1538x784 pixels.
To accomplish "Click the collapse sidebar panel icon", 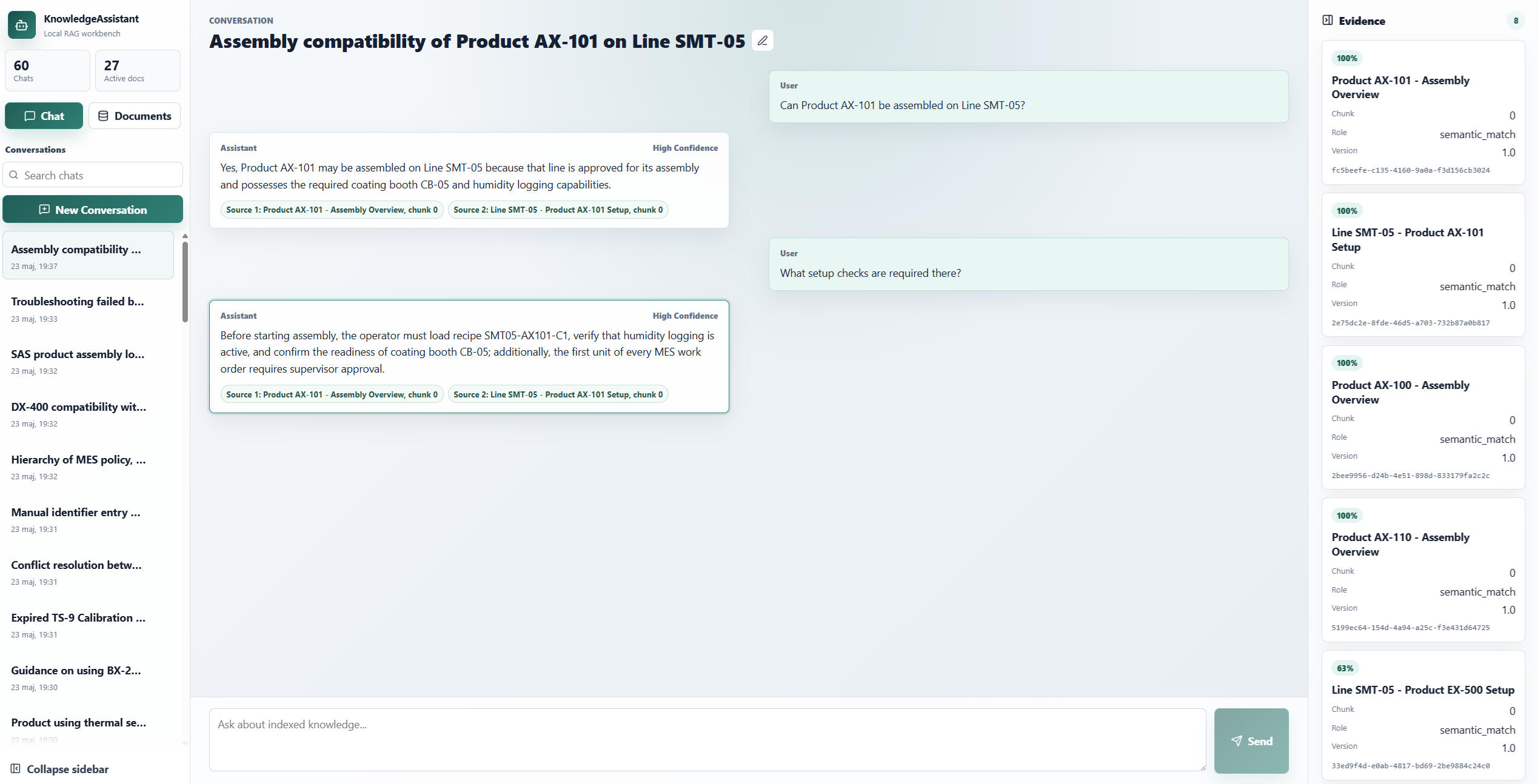I will click(x=16, y=768).
